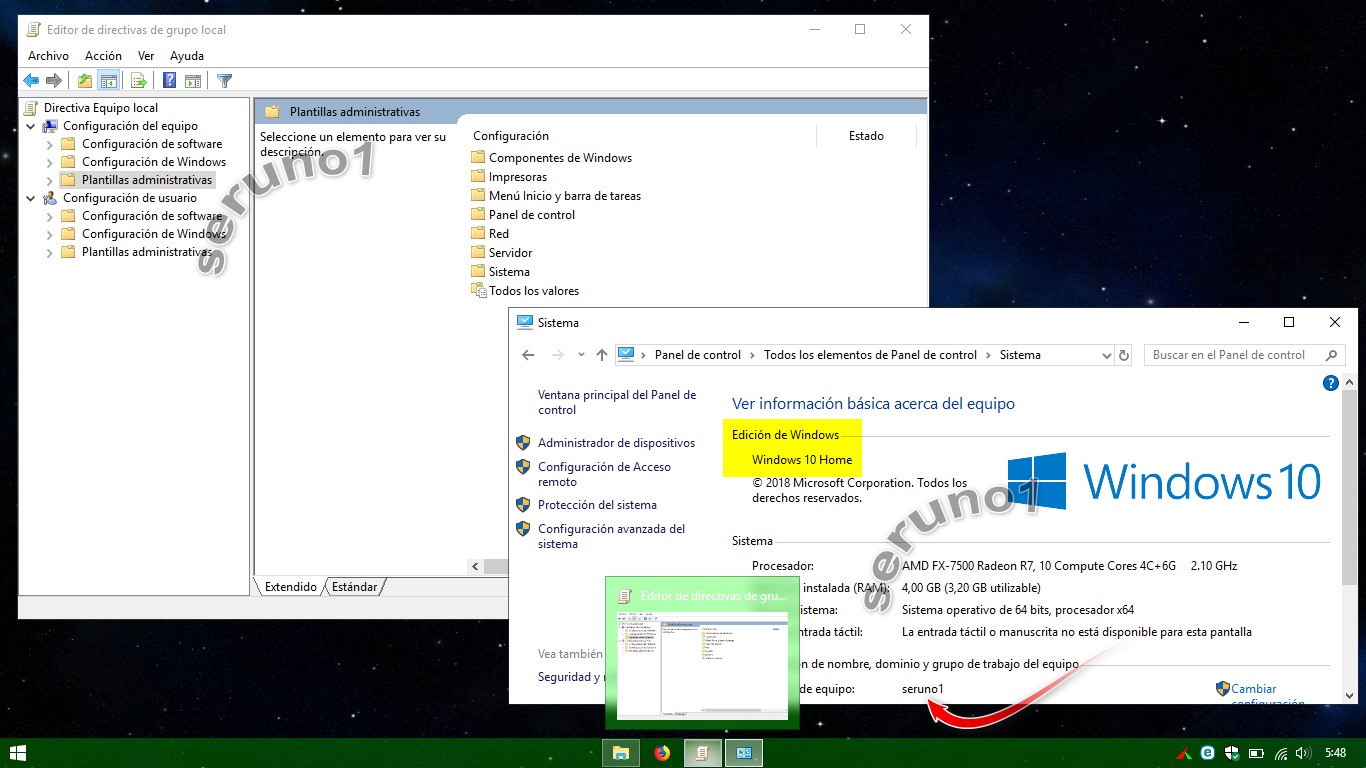Open the recent locations dropdown in Sistema
The height and width of the screenshot is (768, 1366).
click(581, 355)
